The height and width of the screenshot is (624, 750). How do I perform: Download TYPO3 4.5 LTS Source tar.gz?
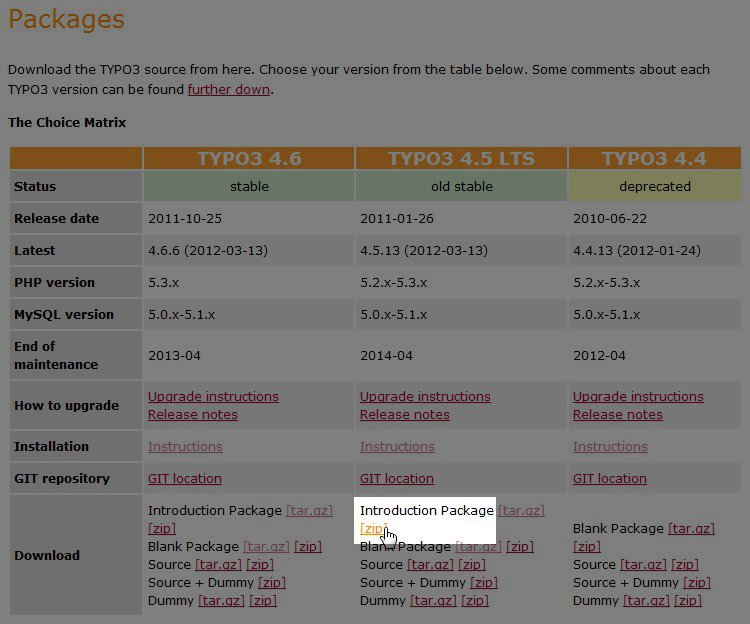430,565
